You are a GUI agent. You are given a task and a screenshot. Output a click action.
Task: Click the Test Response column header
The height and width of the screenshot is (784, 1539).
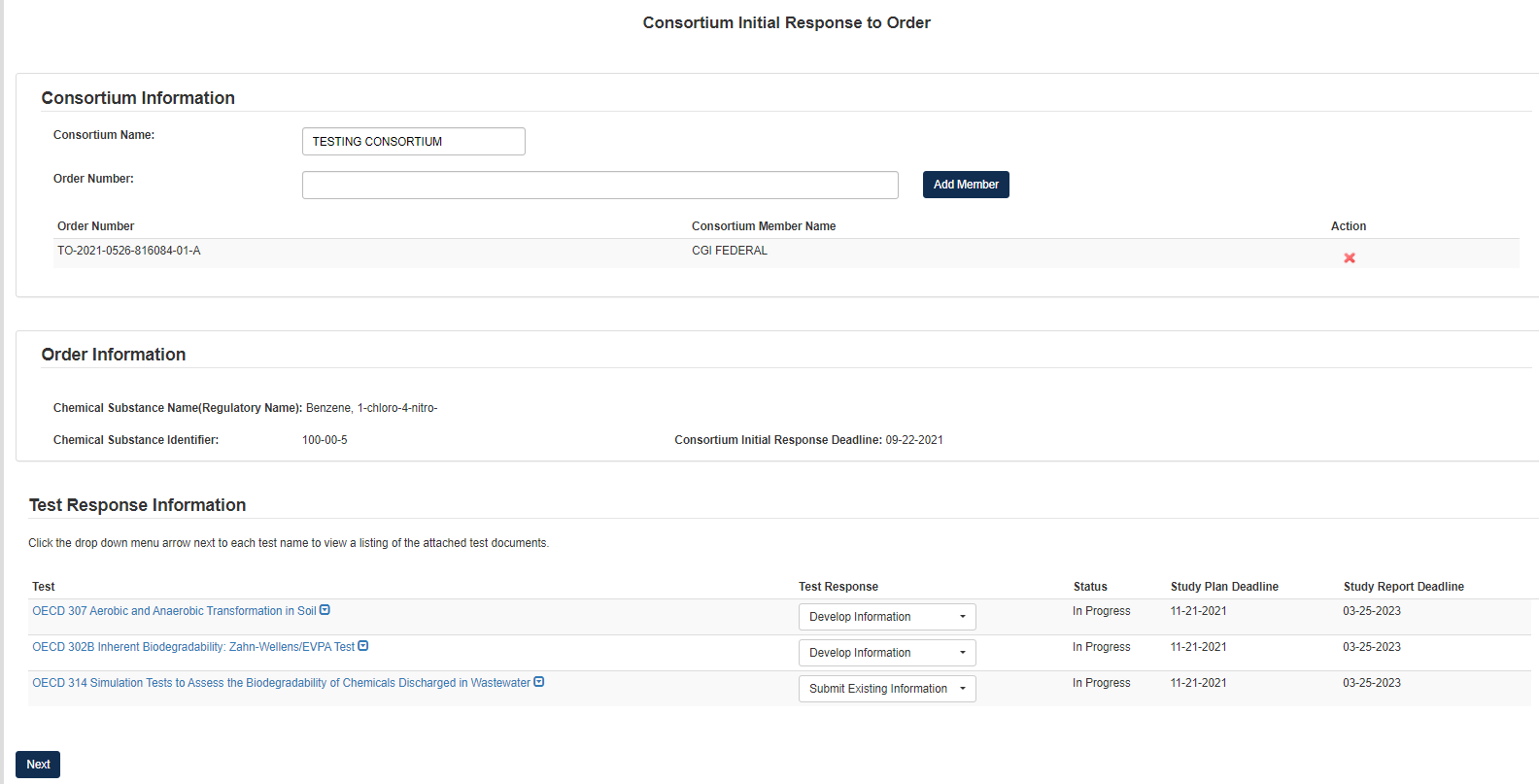pyautogui.click(x=838, y=587)
